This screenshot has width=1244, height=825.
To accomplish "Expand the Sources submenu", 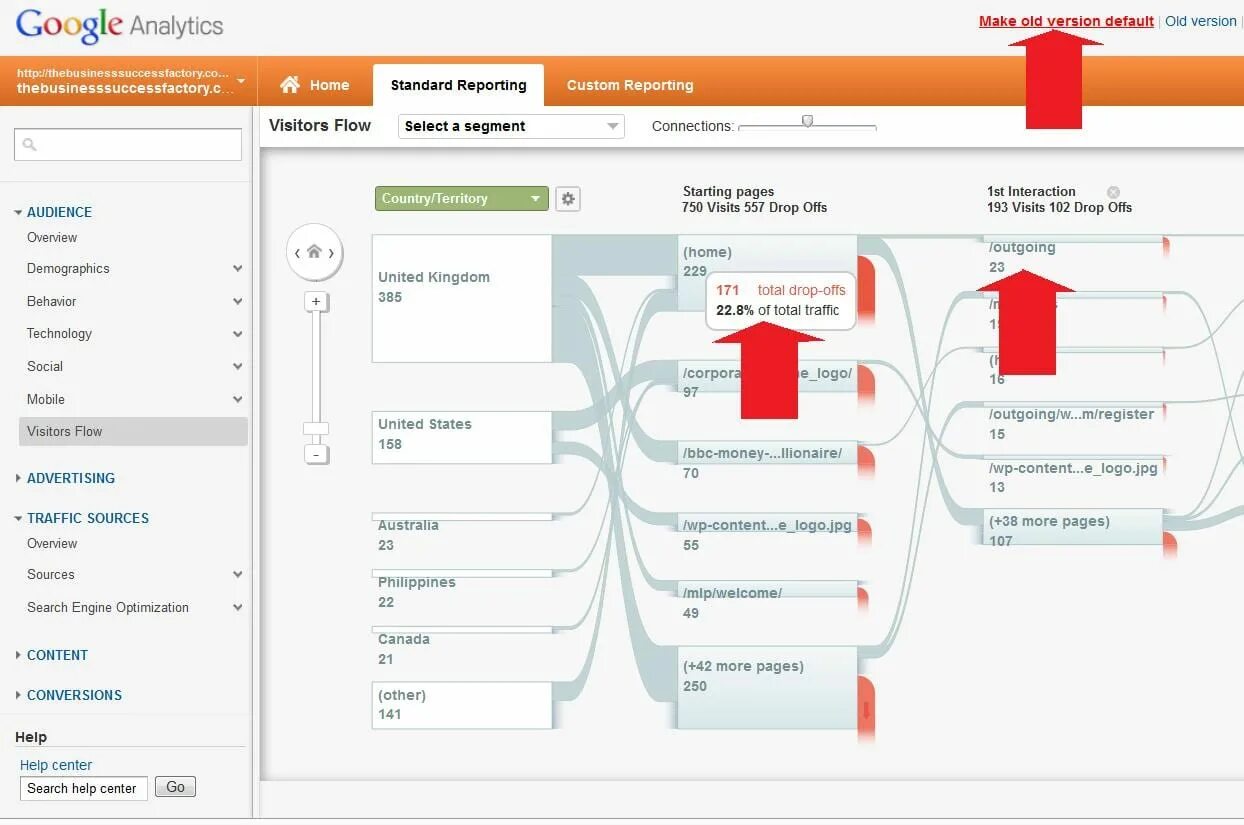I will point(237,575).
